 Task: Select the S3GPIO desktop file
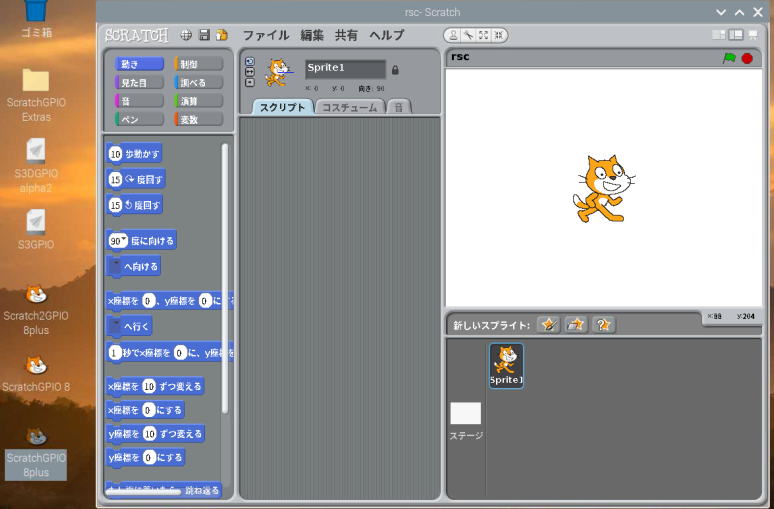(x=36, y=230)
